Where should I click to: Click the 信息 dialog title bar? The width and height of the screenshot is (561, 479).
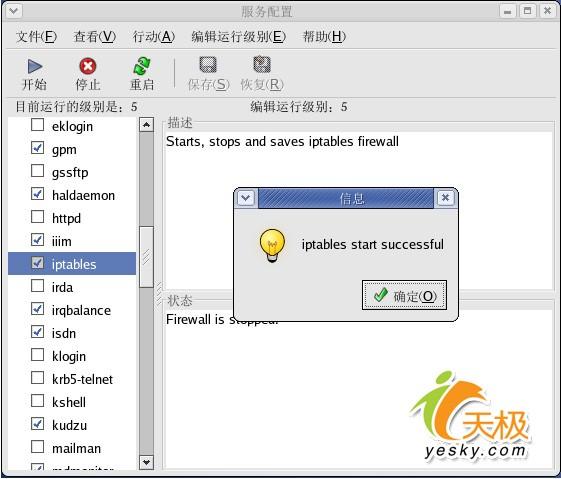[x=346, y=198]
